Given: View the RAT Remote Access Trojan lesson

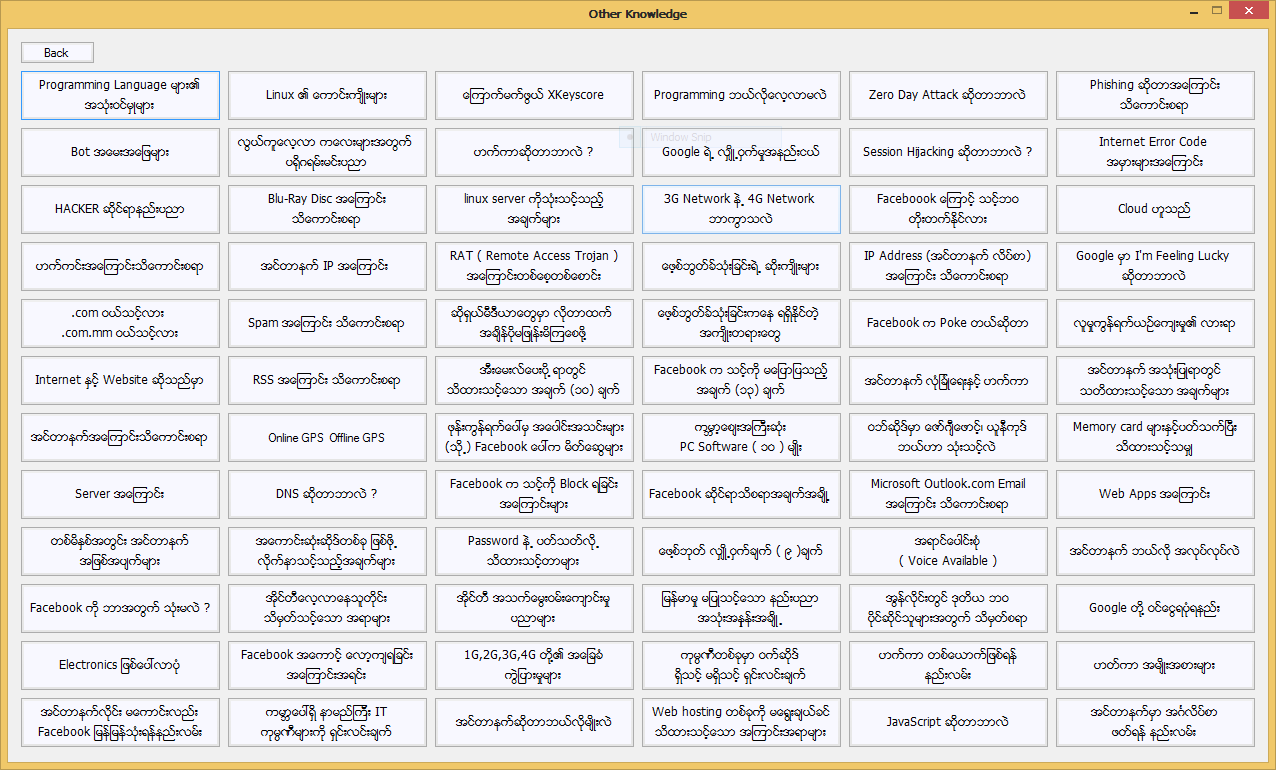Looking at the screenshot, I should point(534,266).
